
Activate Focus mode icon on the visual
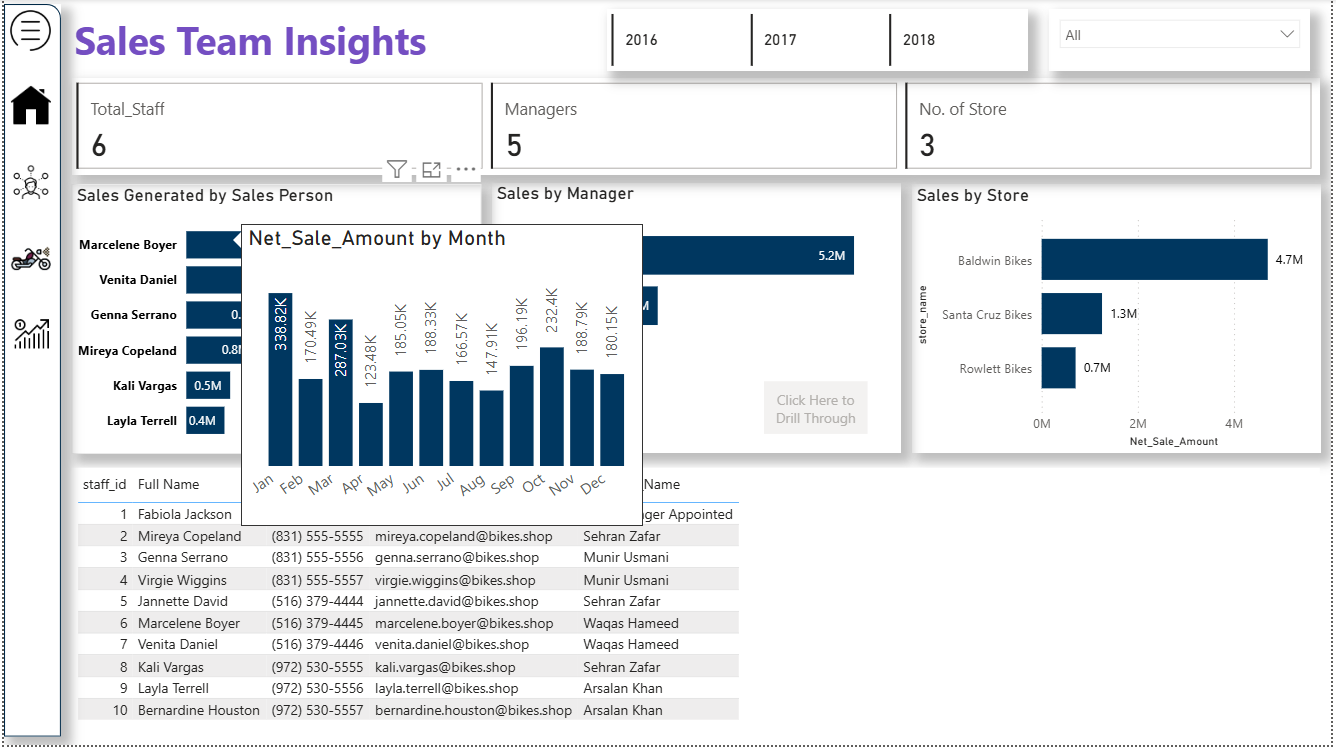[x=431, y=170]
